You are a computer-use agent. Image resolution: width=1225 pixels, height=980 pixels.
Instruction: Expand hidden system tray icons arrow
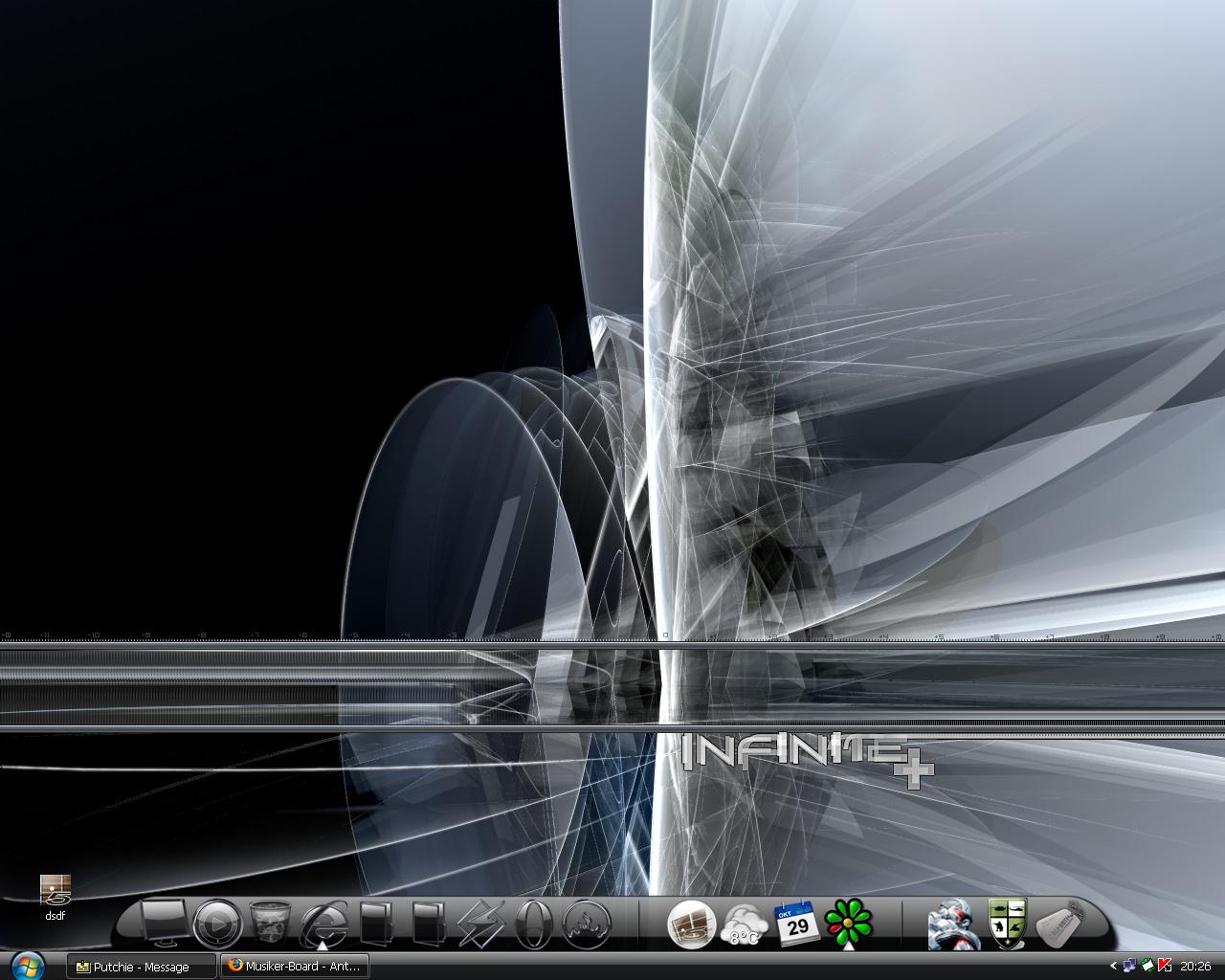tap(1113, 967)
